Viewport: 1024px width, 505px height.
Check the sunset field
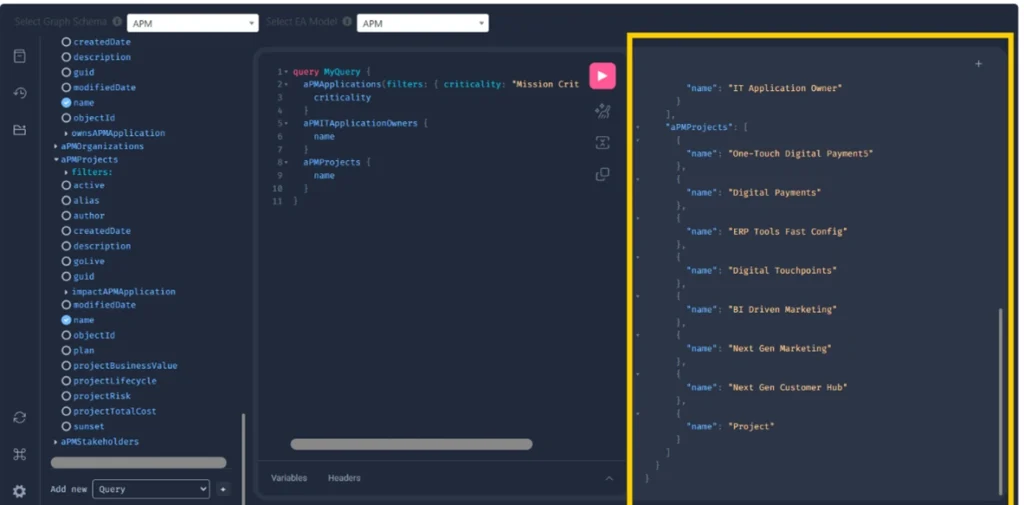66,427
